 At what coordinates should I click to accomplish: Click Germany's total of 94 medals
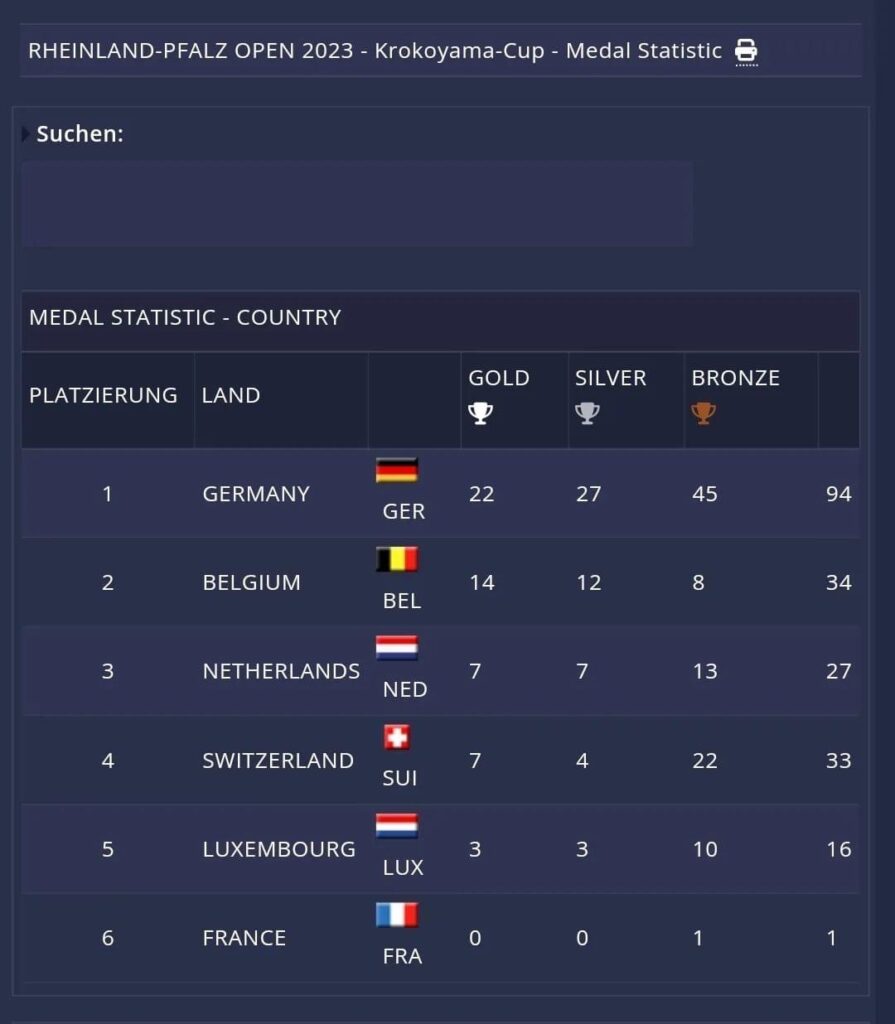838,494
